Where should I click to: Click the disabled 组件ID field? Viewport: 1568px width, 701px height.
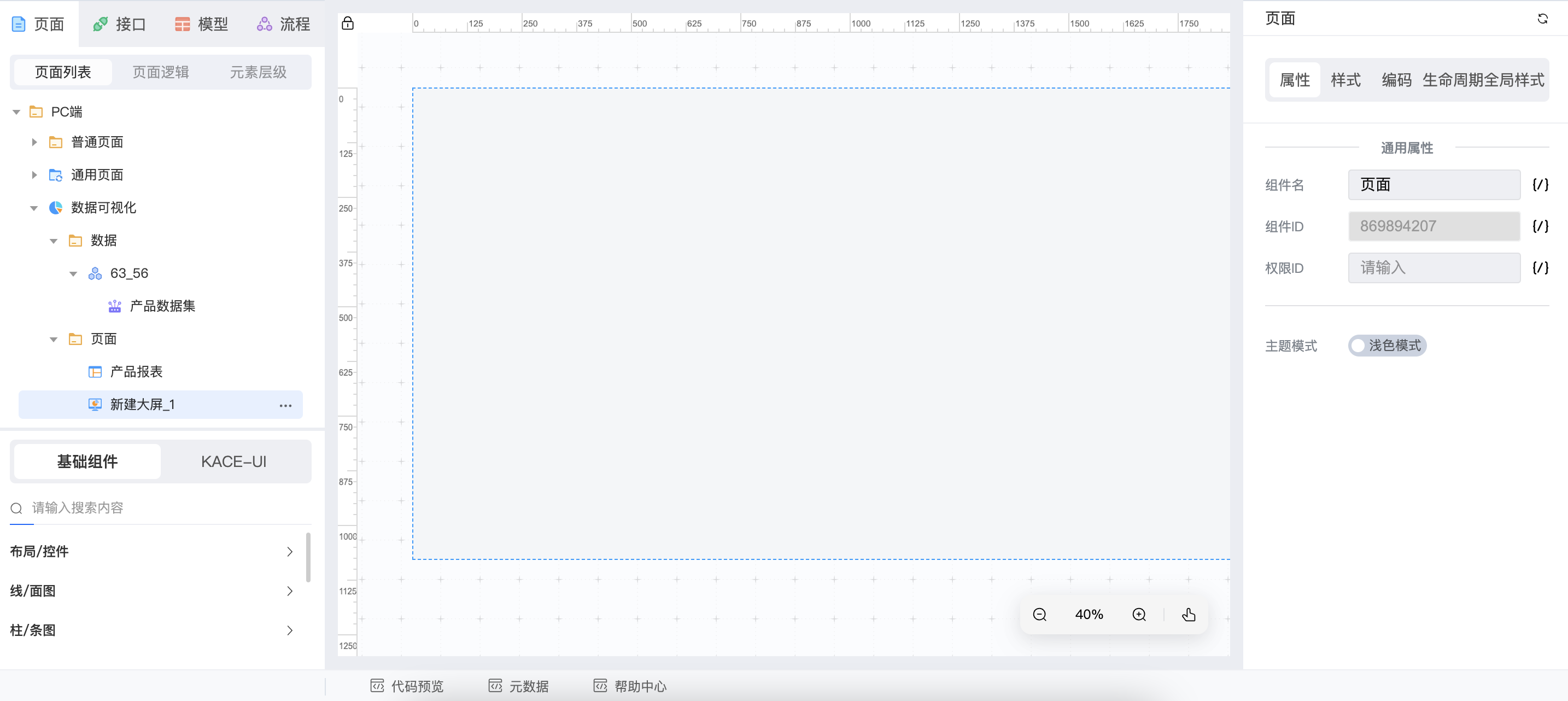click(x=1434, y=226)
